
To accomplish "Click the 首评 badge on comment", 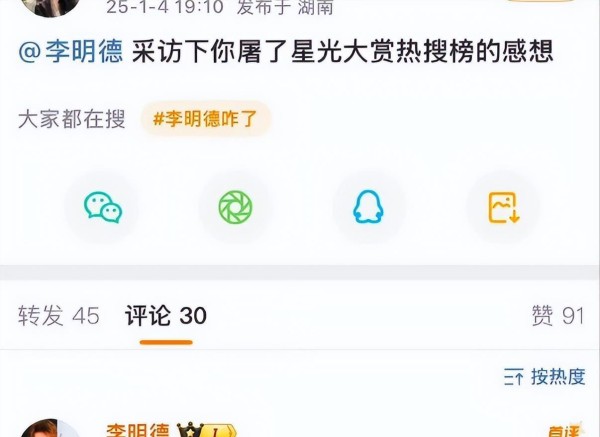I will coord(566,431).
